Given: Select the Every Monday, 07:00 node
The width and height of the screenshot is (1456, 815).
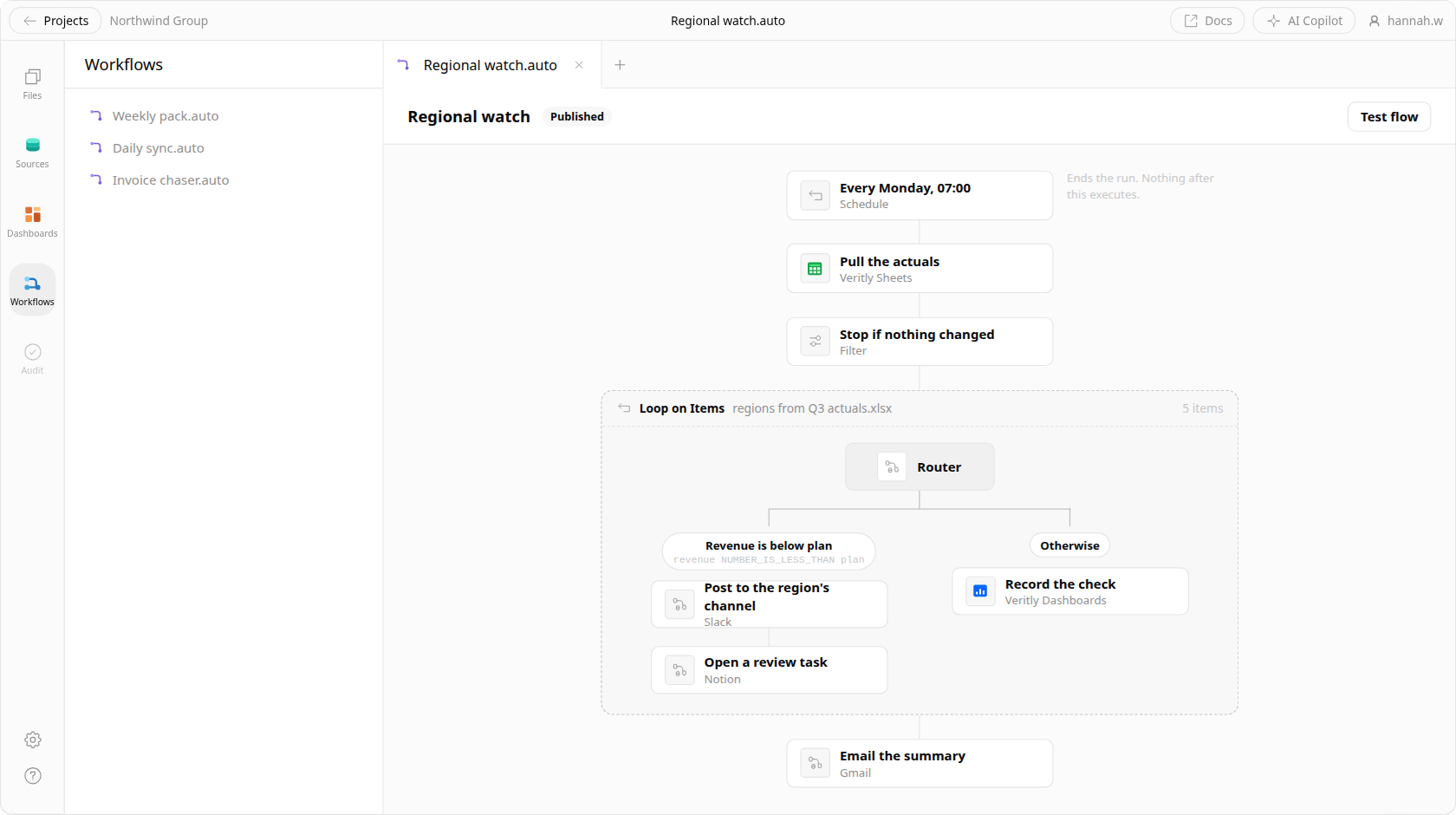Looking at the screenshot, I should point(920,195).
